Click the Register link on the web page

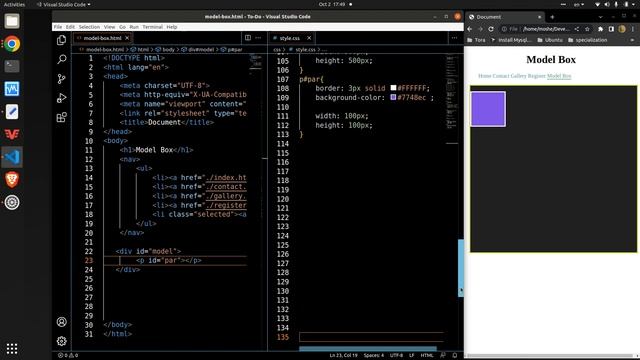pos(536,76)
